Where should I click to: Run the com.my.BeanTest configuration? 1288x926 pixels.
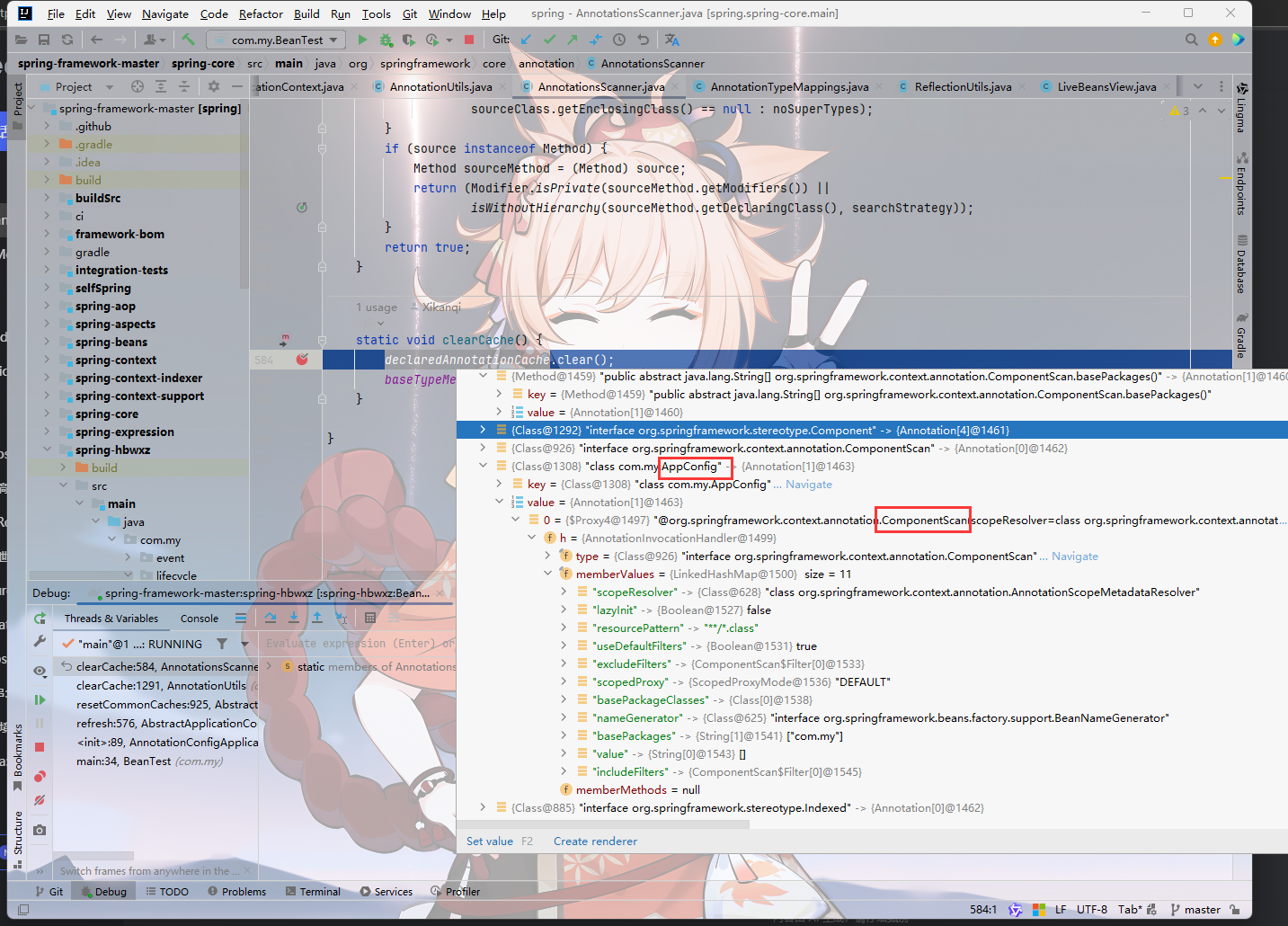click(x=362, y=40)
